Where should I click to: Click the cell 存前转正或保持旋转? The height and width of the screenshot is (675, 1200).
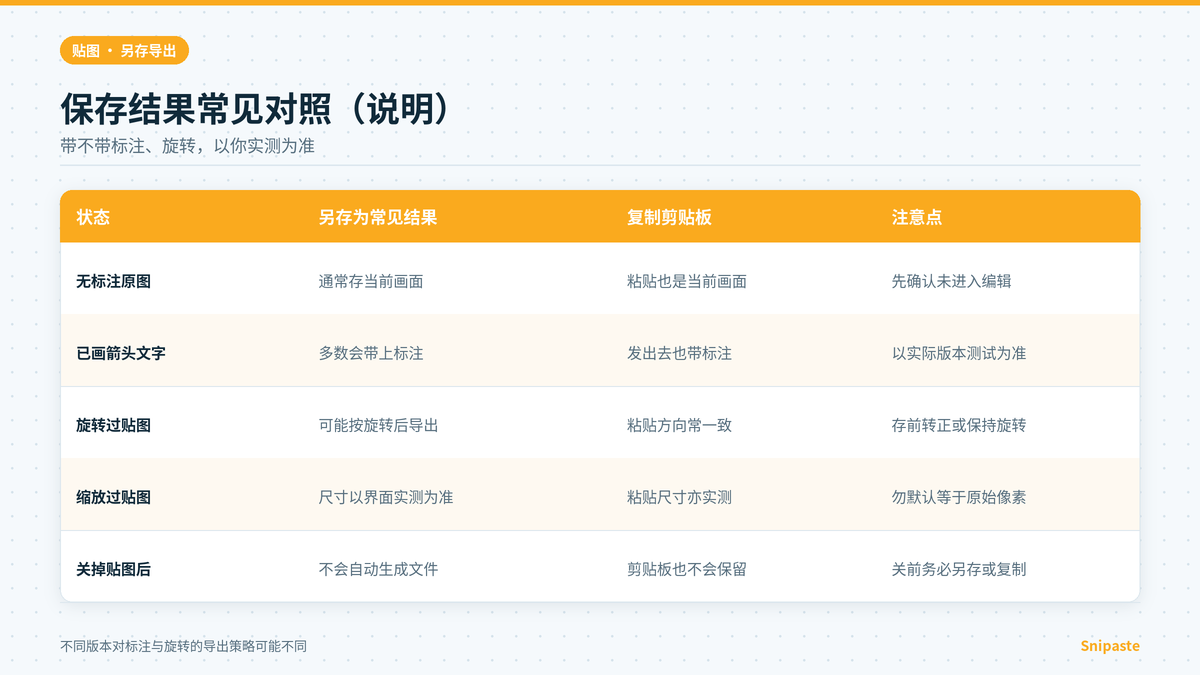point(959,425)
